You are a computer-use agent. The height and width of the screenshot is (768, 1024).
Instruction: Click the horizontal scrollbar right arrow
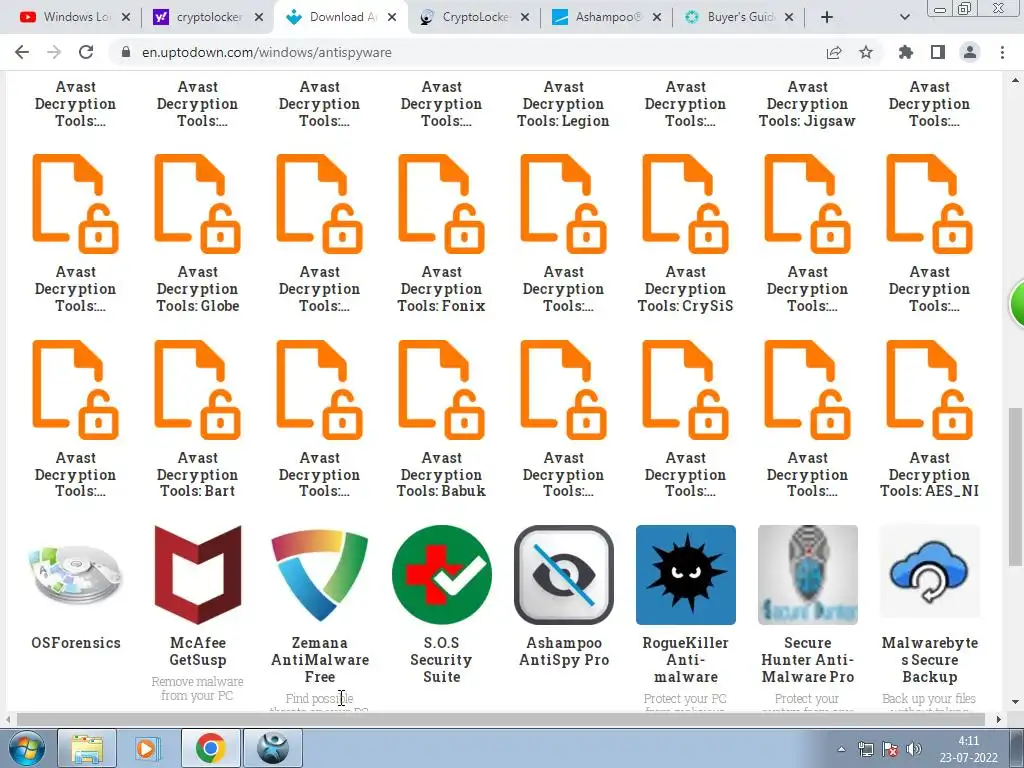point(998,719)
